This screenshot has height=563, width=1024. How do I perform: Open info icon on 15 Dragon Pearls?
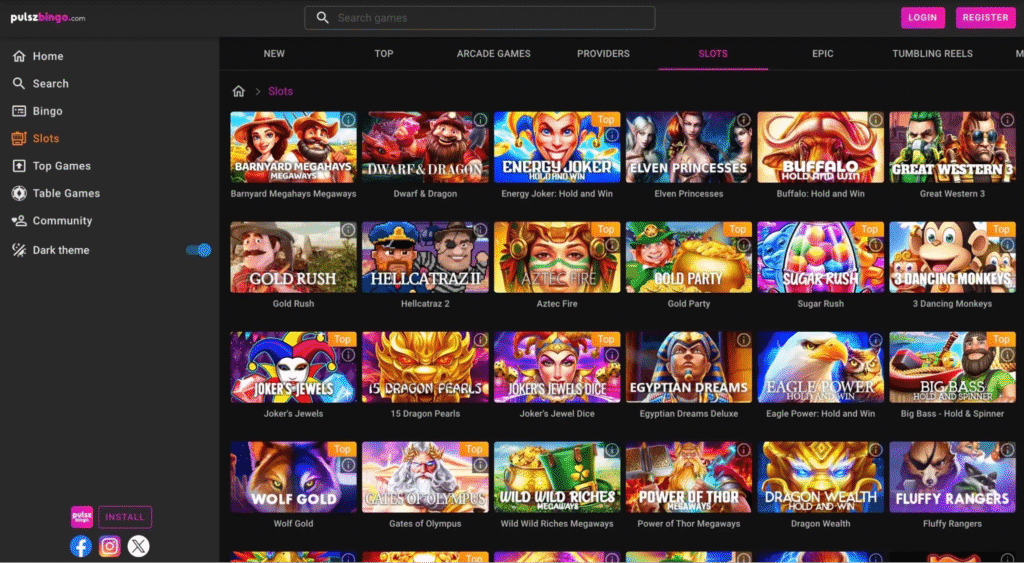pos(480,340)
